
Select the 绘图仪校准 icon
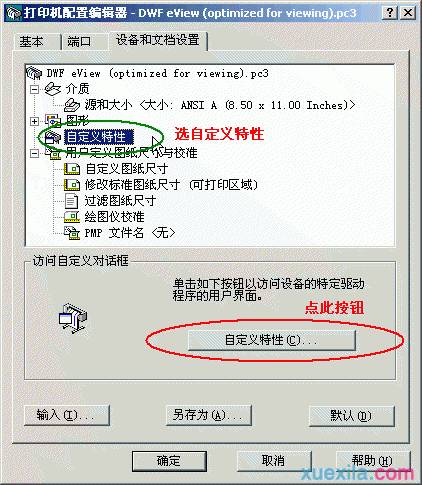[72, 217]
